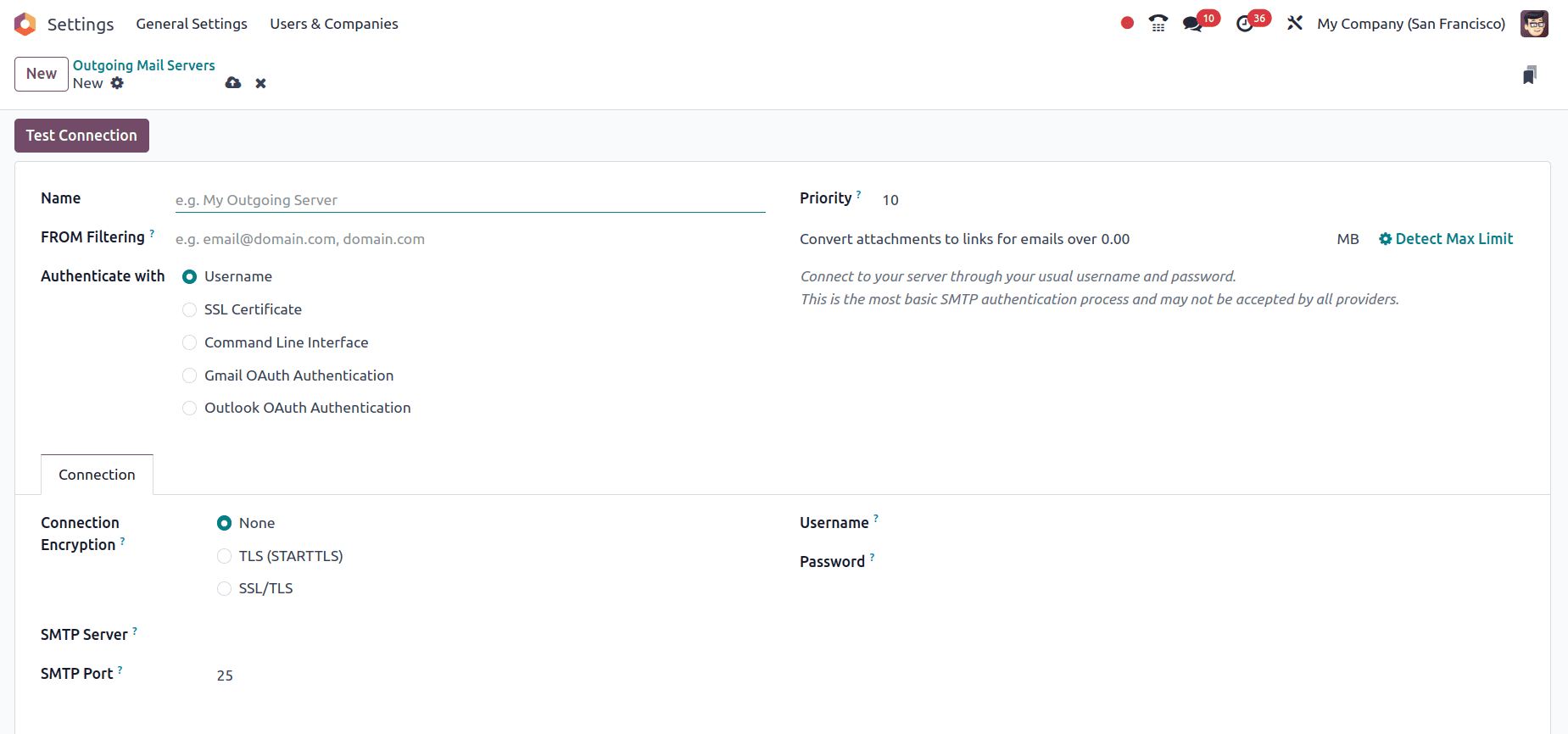Show the Connection Encryption help tooltip
The width and height of the screenshot is (1568, 734).
click(122, 541)
